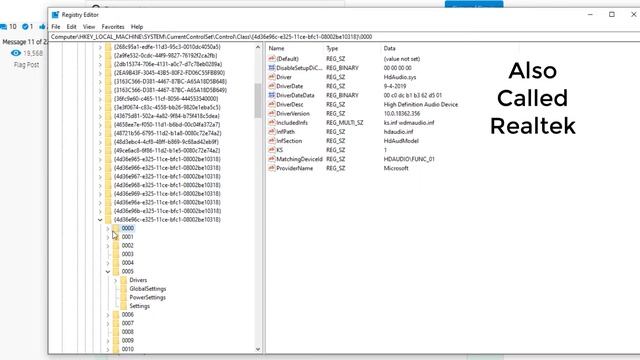Select the DriverDateData binary value icon
Image resolution: width=640 pixels, height=360 pixels.
pos(272,95)
